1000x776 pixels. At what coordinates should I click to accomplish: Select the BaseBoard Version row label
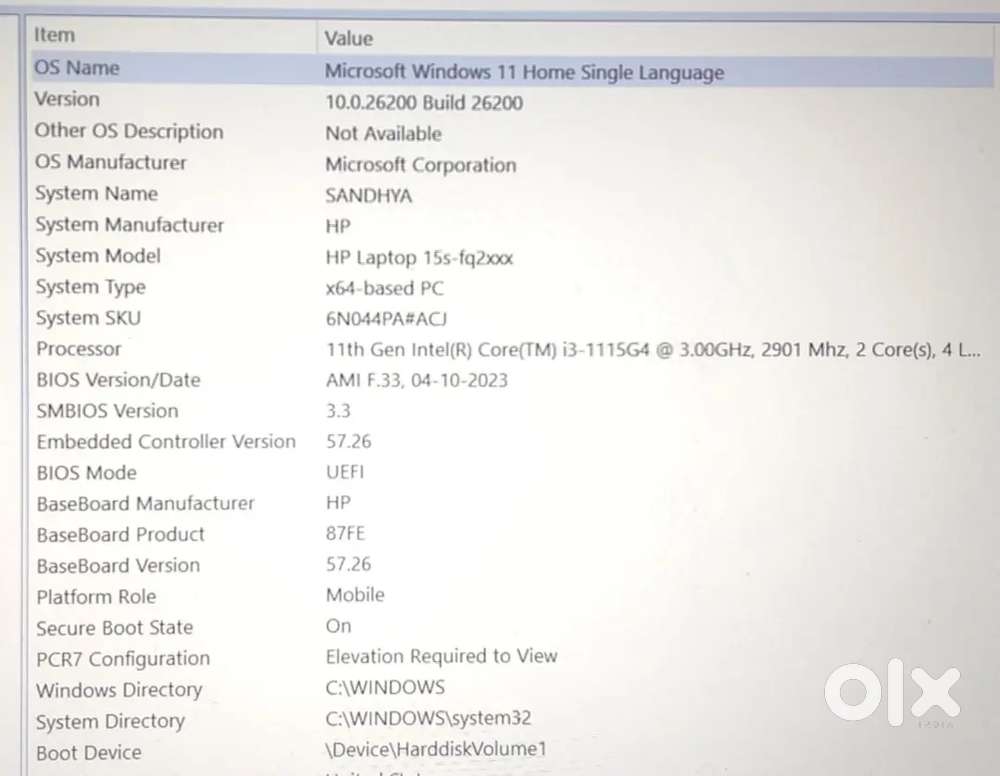[118, 566]
